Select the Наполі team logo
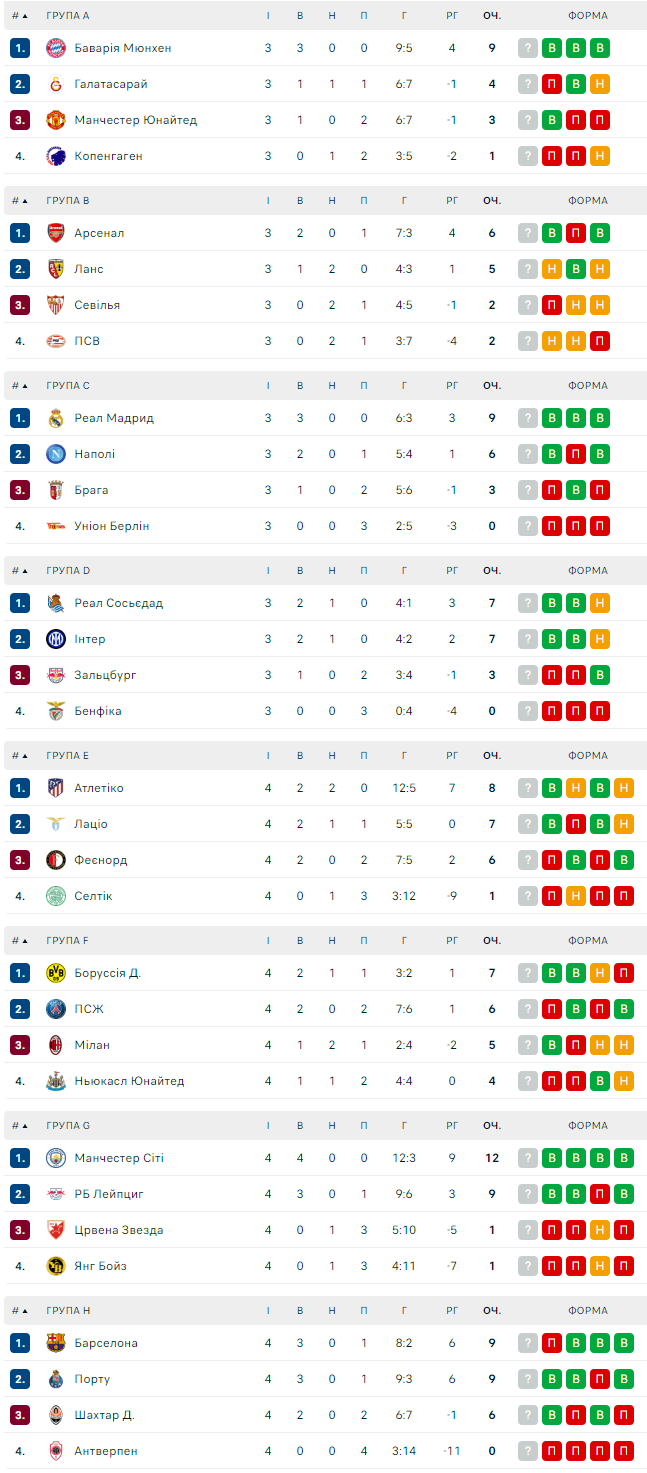 coord(56,454)
